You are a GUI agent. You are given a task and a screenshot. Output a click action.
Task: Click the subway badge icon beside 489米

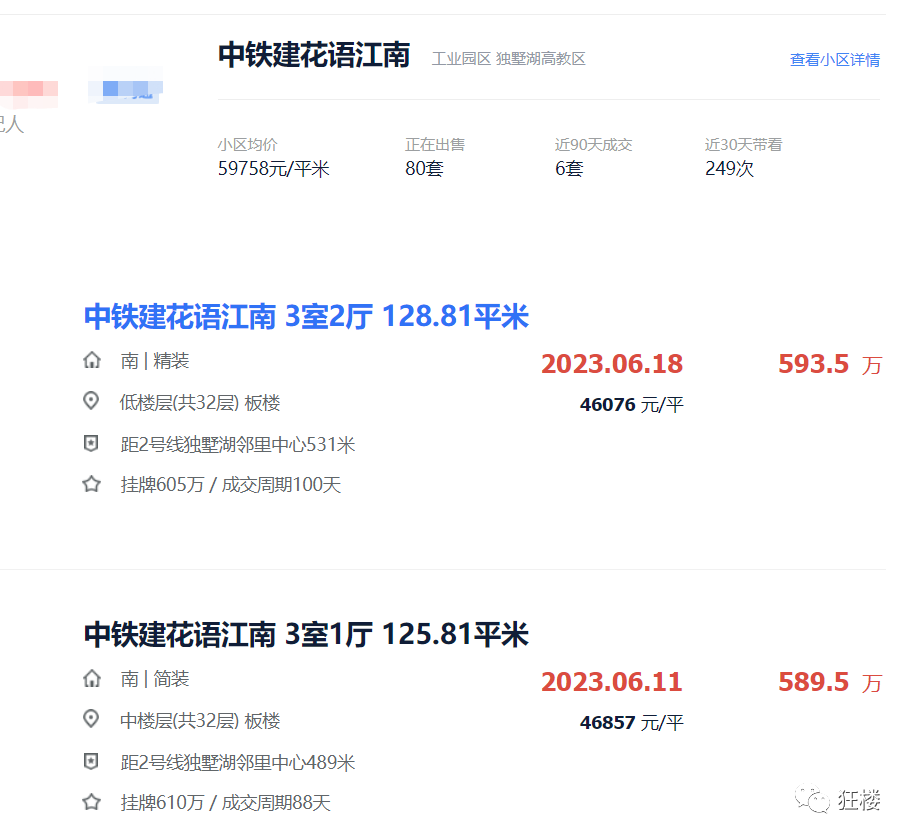point(91,761)
